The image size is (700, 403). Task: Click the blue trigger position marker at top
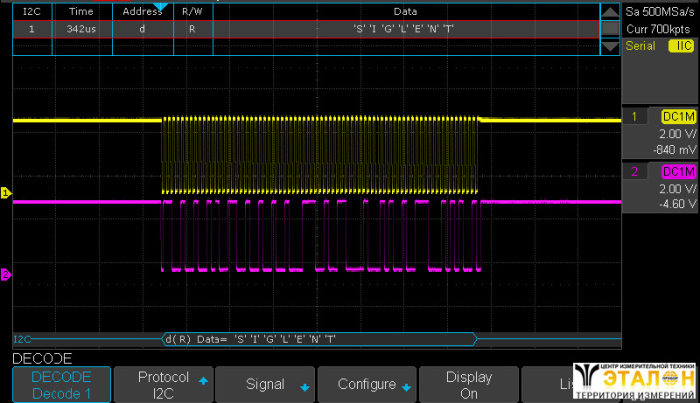[x=158, y=7]
